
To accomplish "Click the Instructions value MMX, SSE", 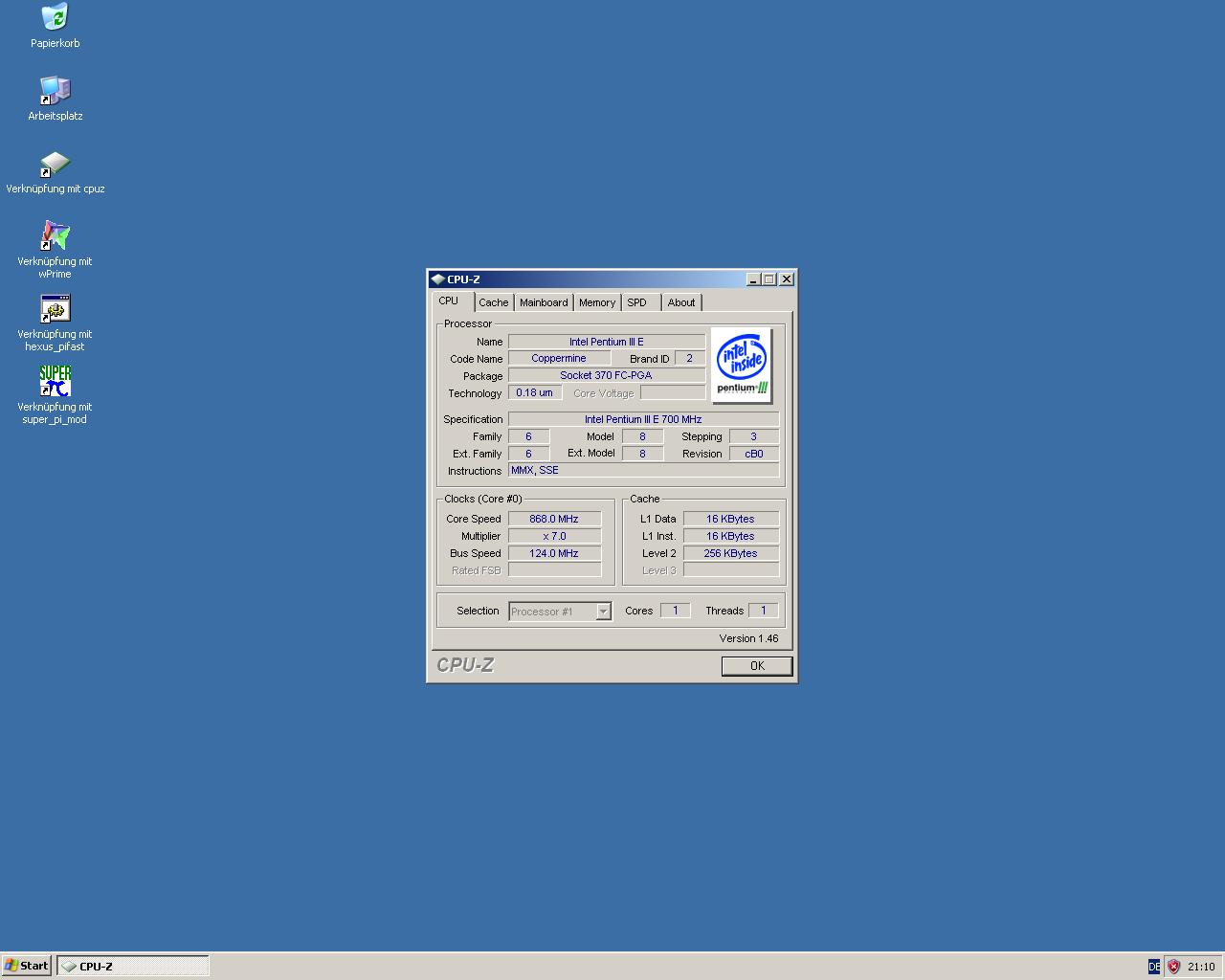I will click(x=644, y=470).
